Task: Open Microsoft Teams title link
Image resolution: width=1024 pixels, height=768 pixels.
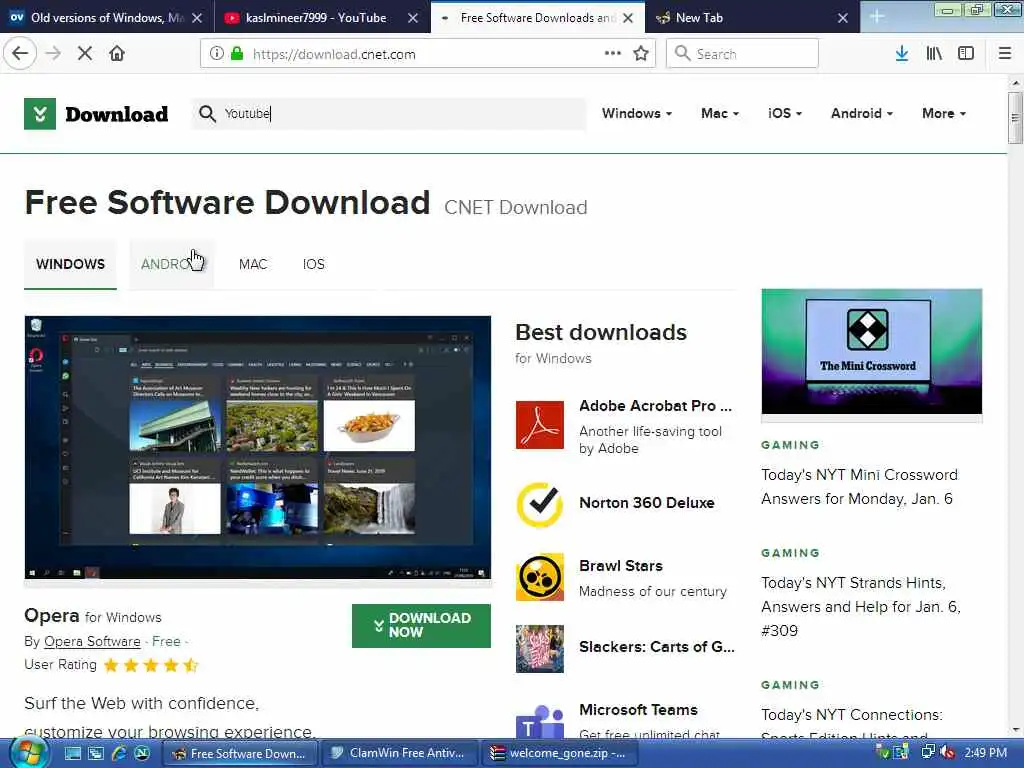Action: [638, 710]
